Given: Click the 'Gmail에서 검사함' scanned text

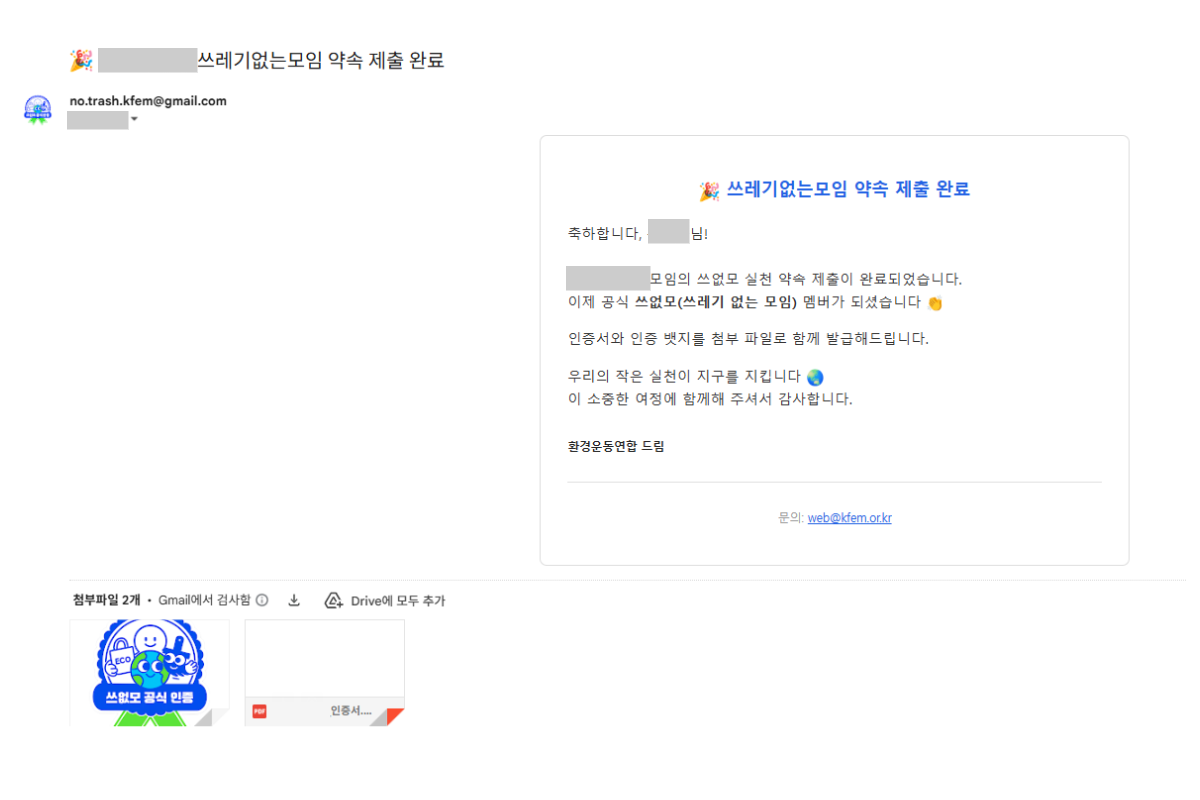Looking at the screenshot, I should coord(204,601).
